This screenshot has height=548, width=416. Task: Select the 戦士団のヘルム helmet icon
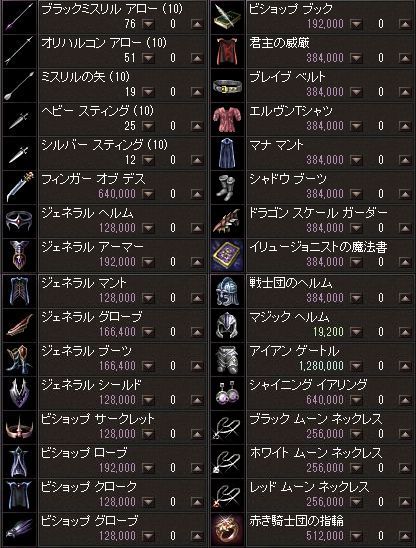[x=227, y=290]
